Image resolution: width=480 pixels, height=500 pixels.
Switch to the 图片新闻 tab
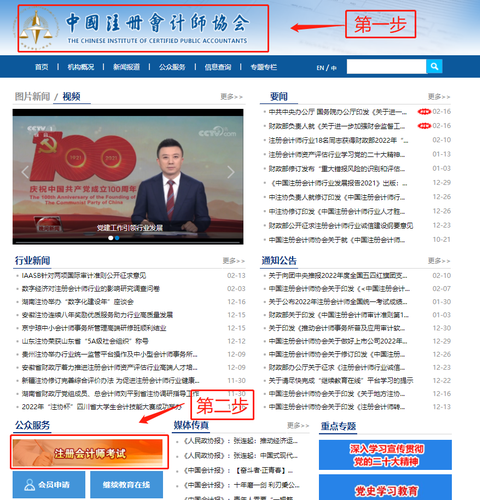pyautogui.click(x=32, y=97)
